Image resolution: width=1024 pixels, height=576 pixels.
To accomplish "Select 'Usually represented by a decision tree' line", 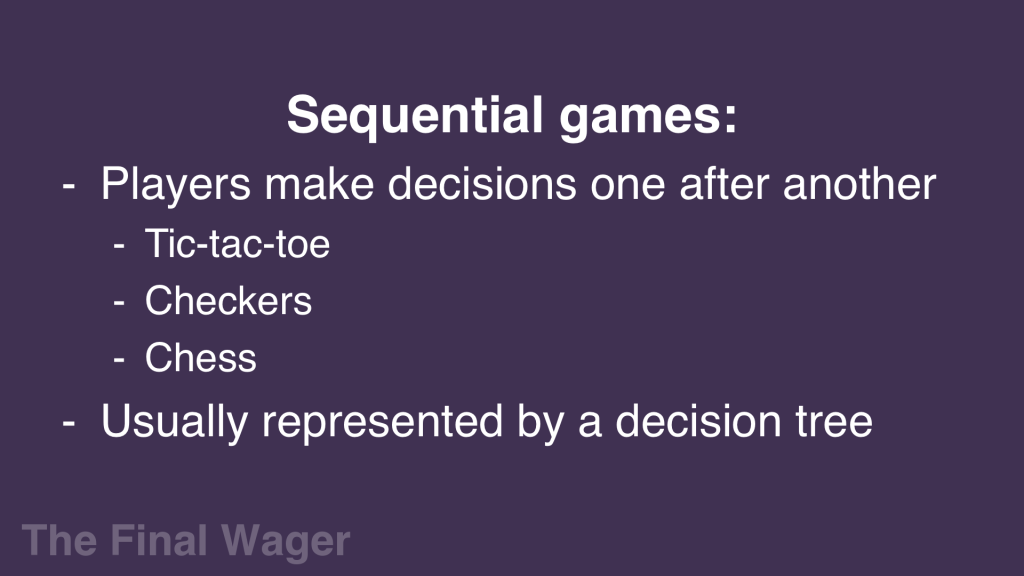I will tap(487, 421).
